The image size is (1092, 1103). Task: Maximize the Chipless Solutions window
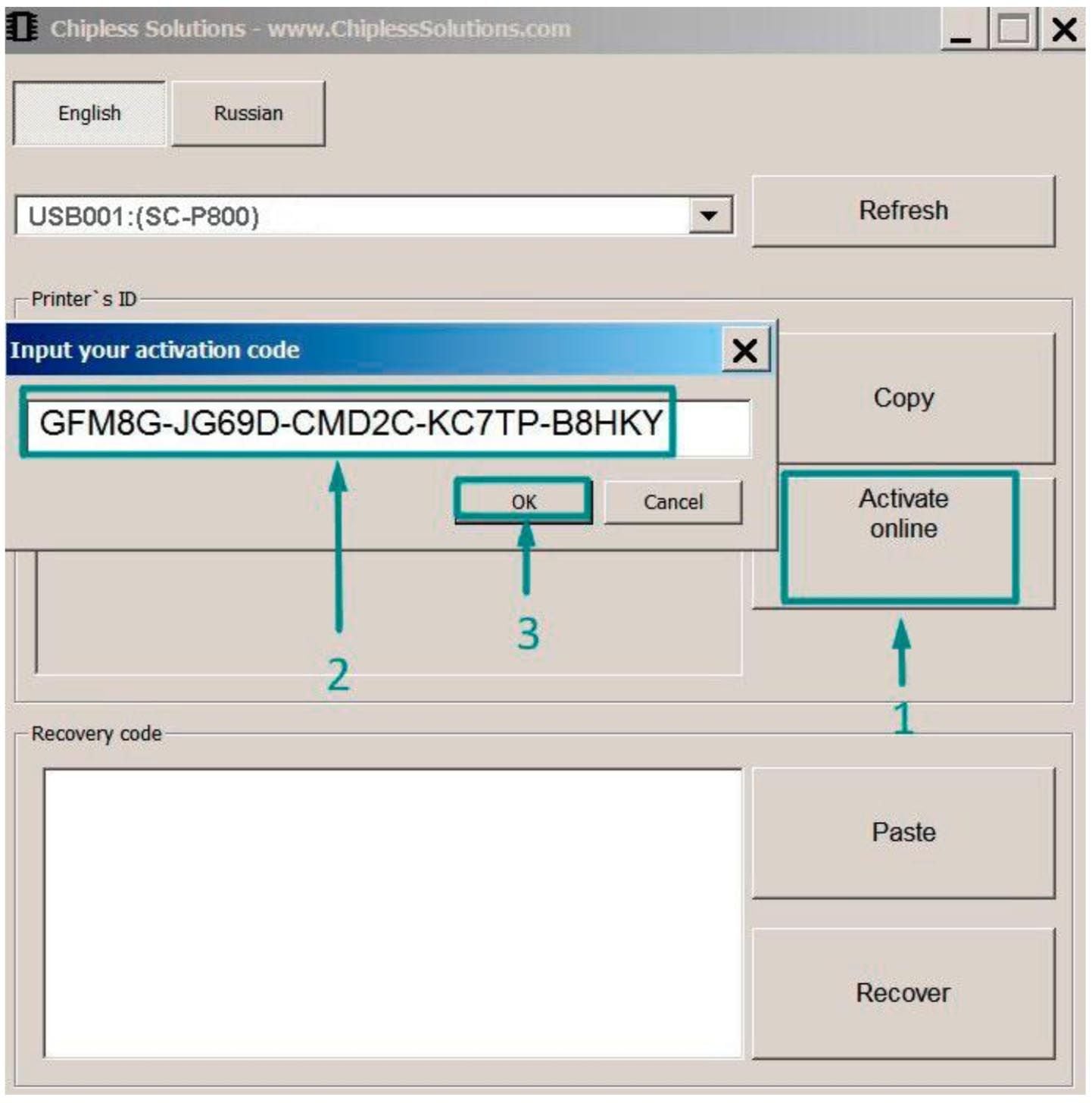point(1012,30)
